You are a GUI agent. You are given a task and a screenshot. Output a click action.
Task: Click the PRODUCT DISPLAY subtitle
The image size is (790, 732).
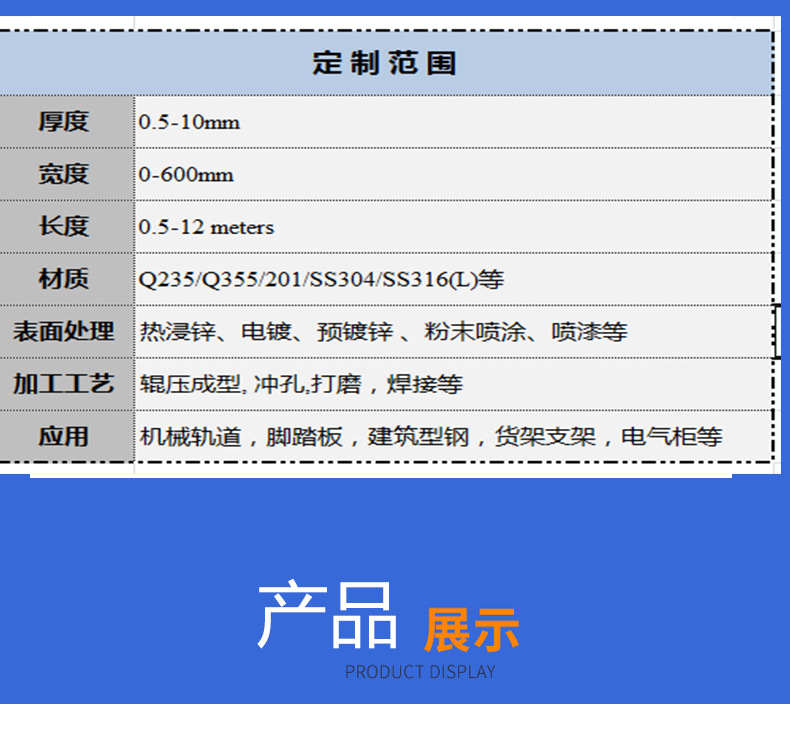pos(420,672)
